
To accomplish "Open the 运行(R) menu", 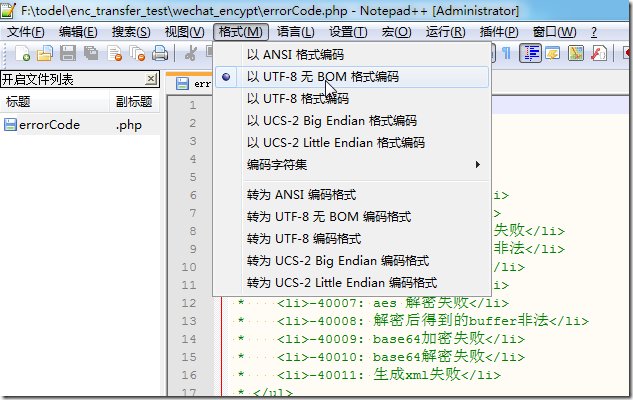I will tap(446, 32).
